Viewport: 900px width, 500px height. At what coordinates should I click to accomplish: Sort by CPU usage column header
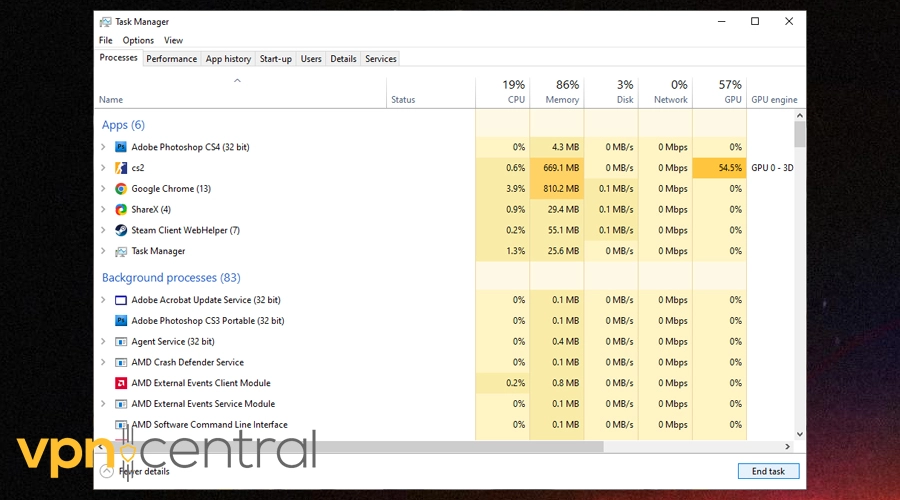503,92
